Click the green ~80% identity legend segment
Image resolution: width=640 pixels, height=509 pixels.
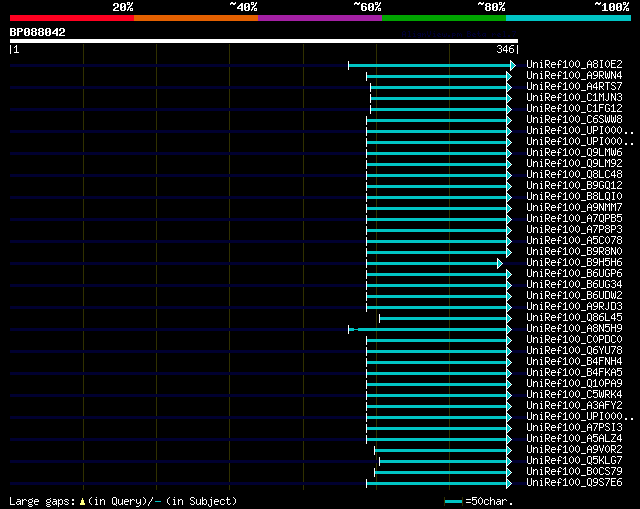coord(444,18)
